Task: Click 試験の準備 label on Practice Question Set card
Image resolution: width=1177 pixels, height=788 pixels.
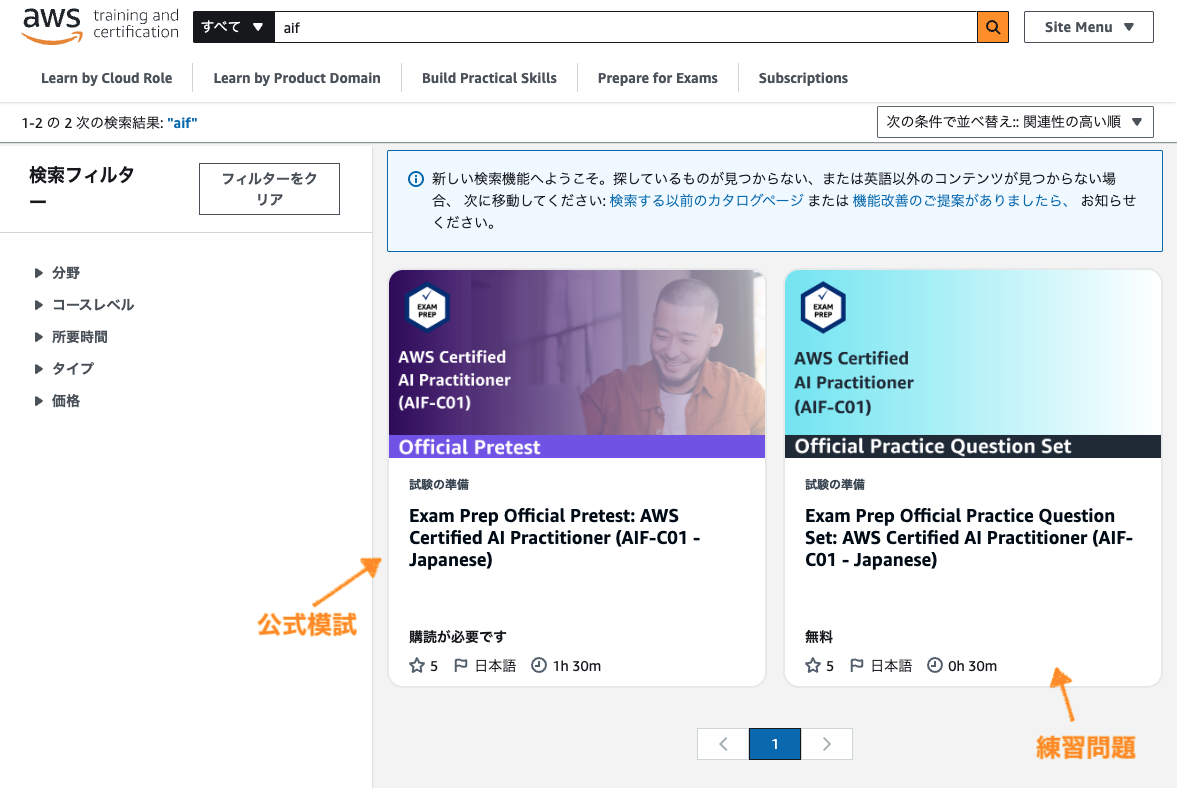Action: 835,484
